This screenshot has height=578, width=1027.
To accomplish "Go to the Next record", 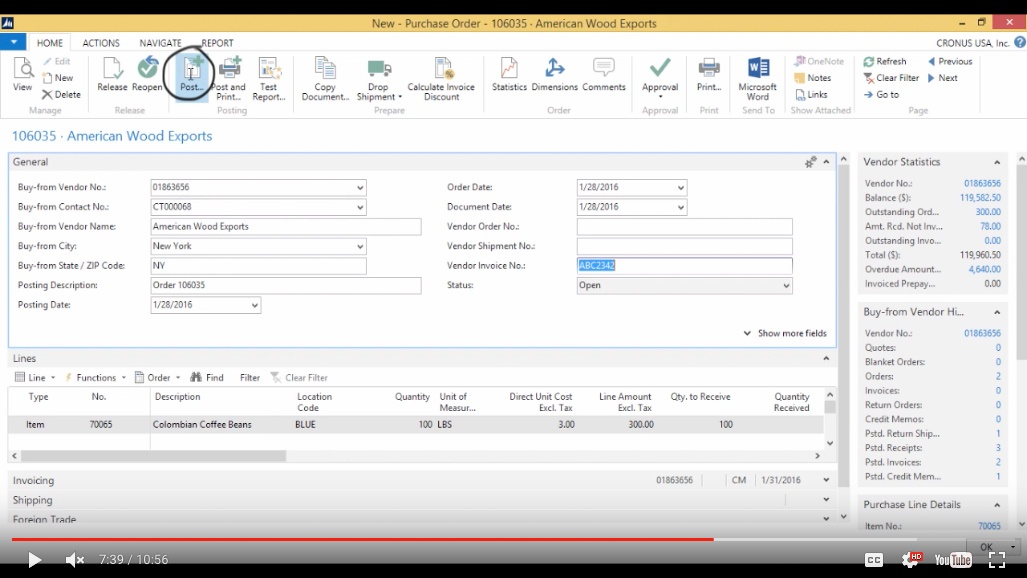I will point(943,77).
